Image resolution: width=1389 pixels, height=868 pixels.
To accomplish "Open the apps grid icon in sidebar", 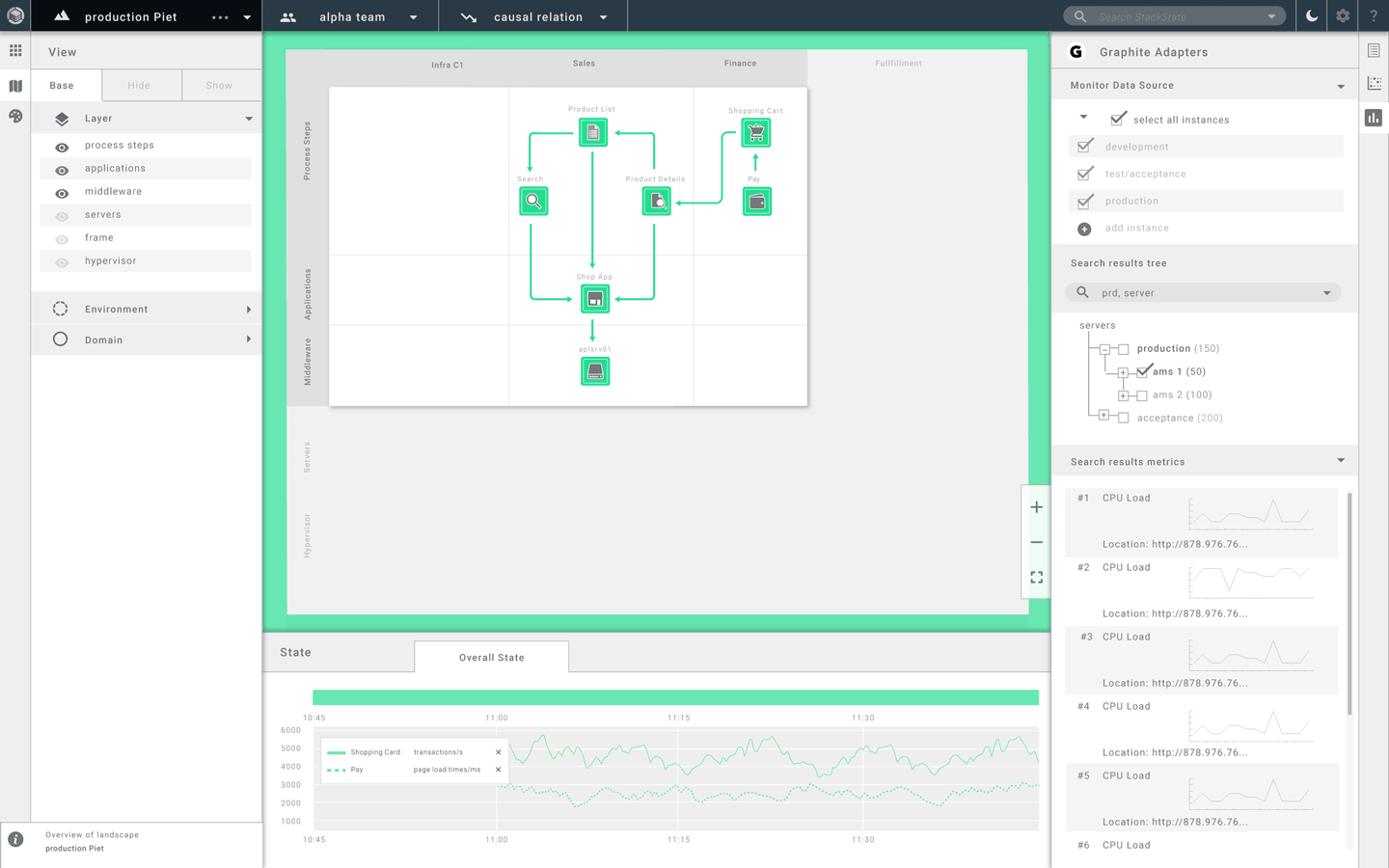I will tap(15, 50).
